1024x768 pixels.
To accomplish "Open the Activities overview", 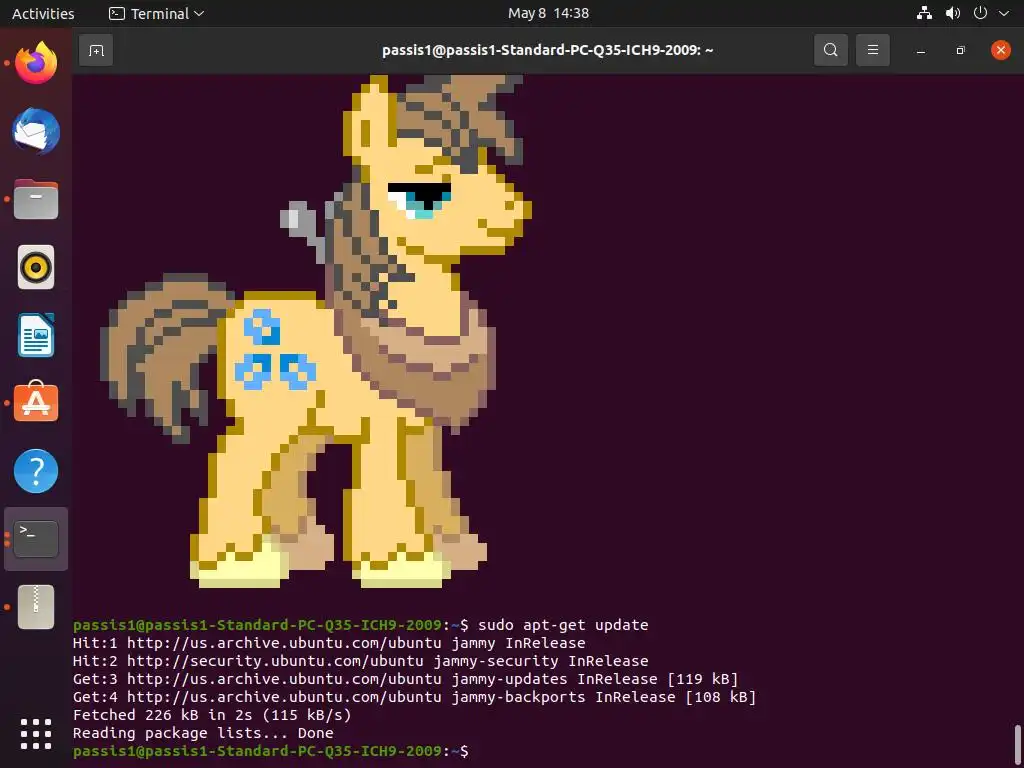I will pos(43,14).
